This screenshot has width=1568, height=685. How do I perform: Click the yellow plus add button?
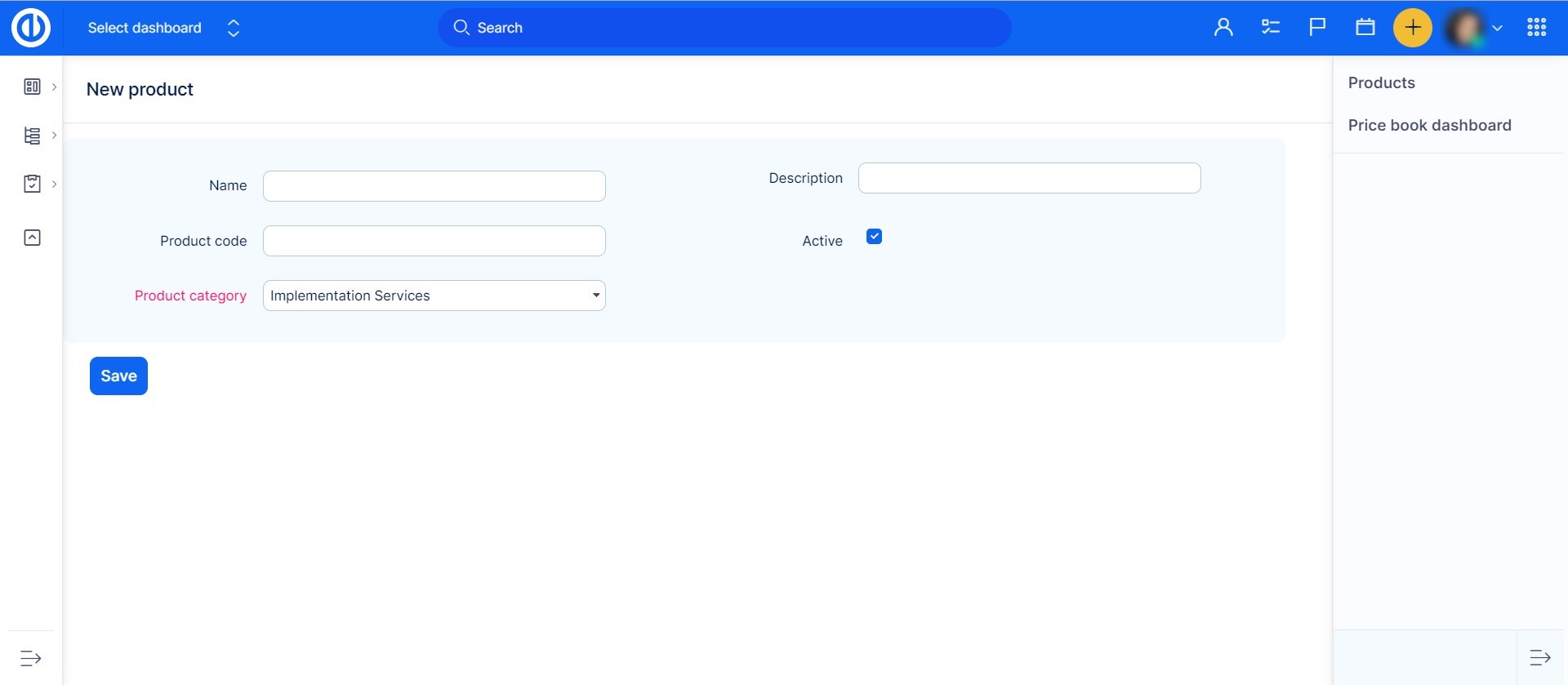click(1412, 28)
